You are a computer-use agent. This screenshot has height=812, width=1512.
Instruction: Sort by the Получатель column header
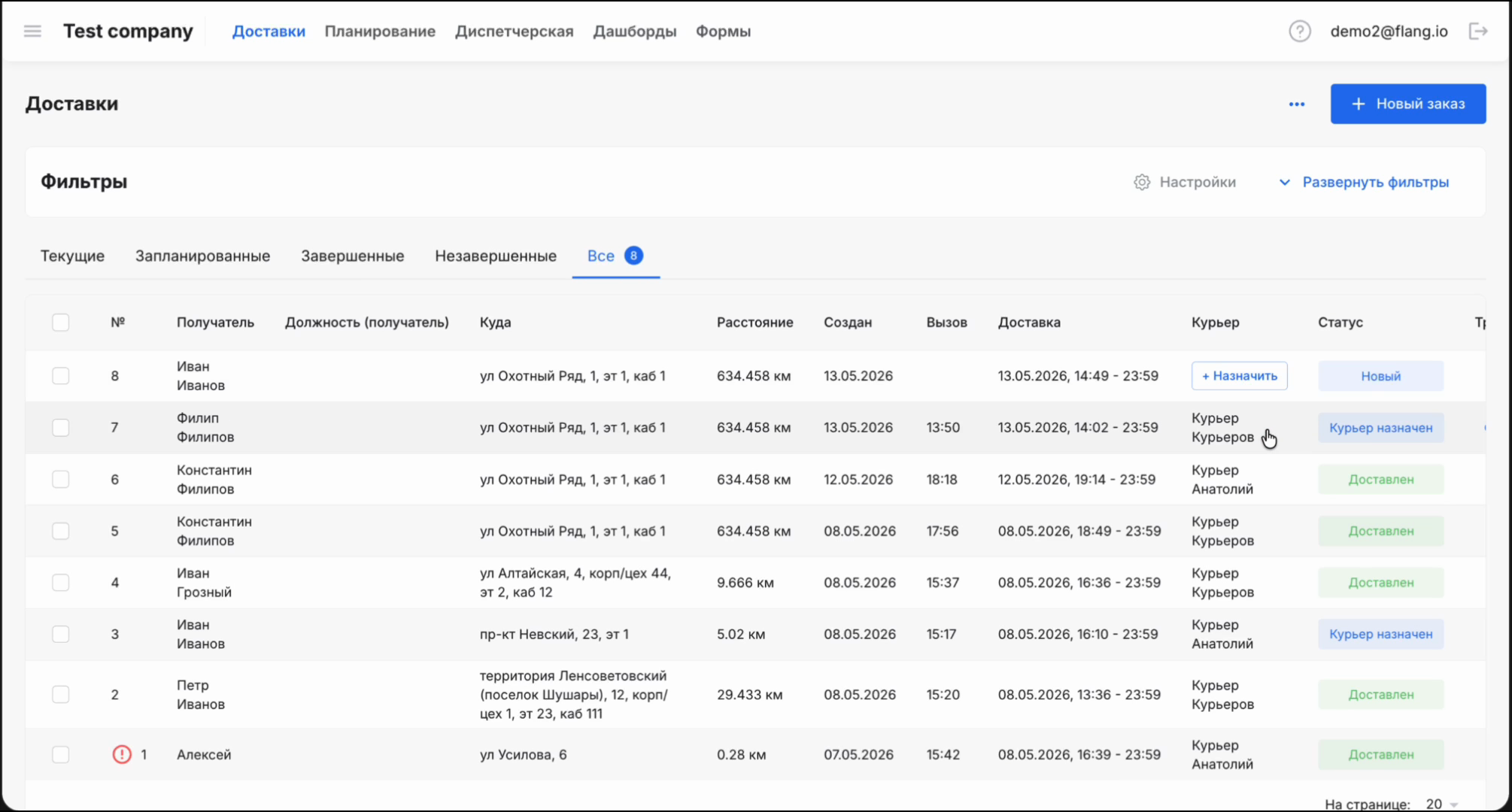[x=215, y=322]
